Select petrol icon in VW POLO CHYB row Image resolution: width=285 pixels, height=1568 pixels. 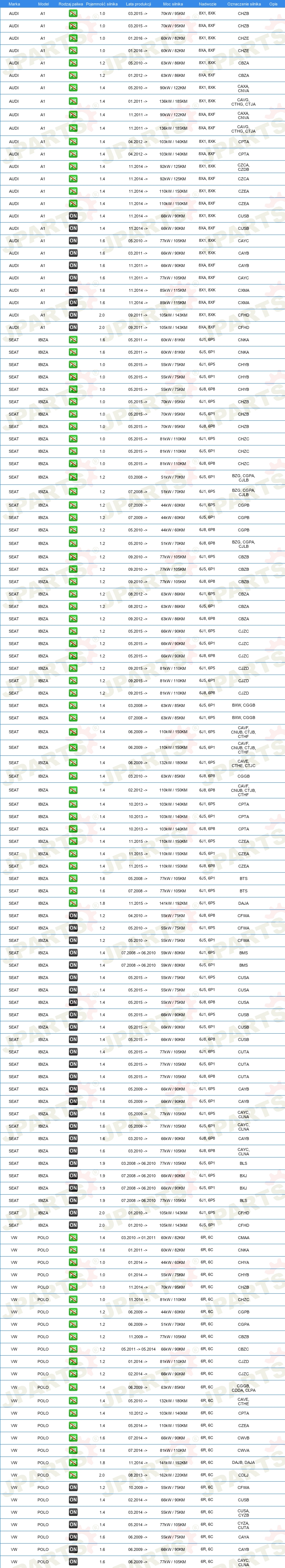pos(73,1274)
